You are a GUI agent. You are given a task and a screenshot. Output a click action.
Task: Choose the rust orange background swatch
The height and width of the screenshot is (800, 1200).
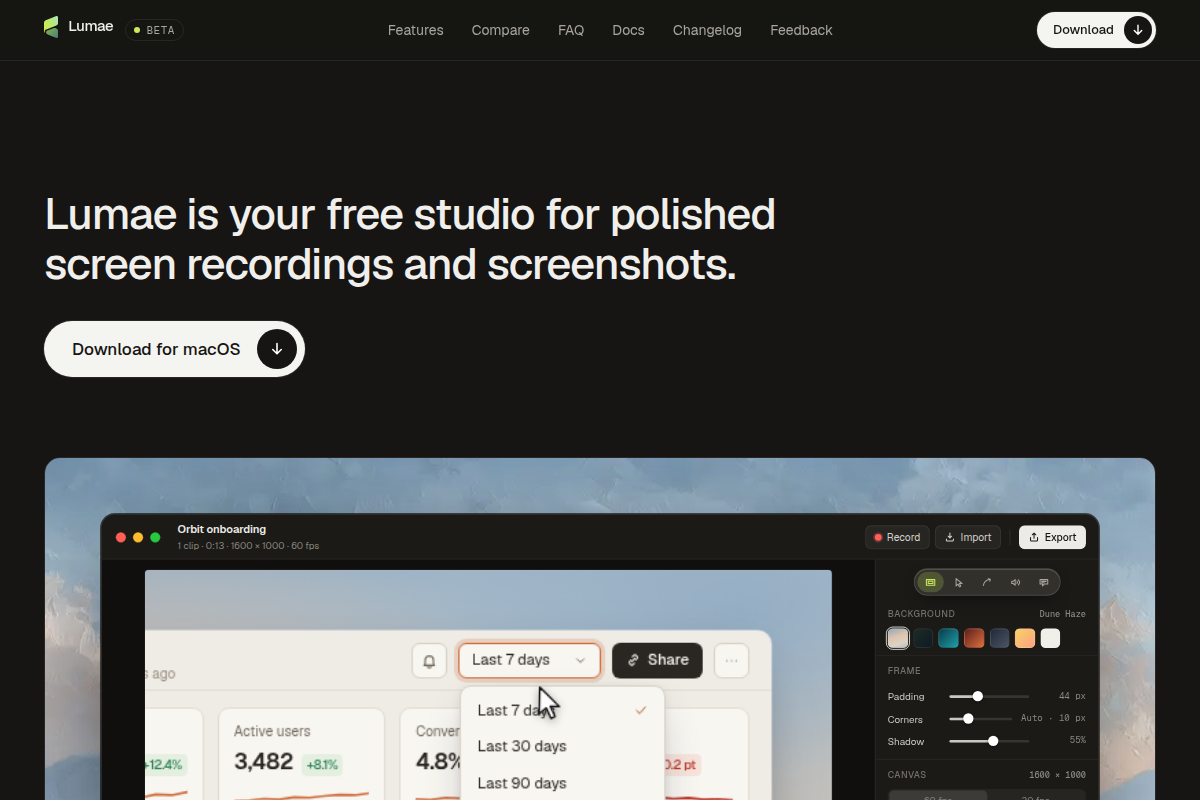point(974,638)
